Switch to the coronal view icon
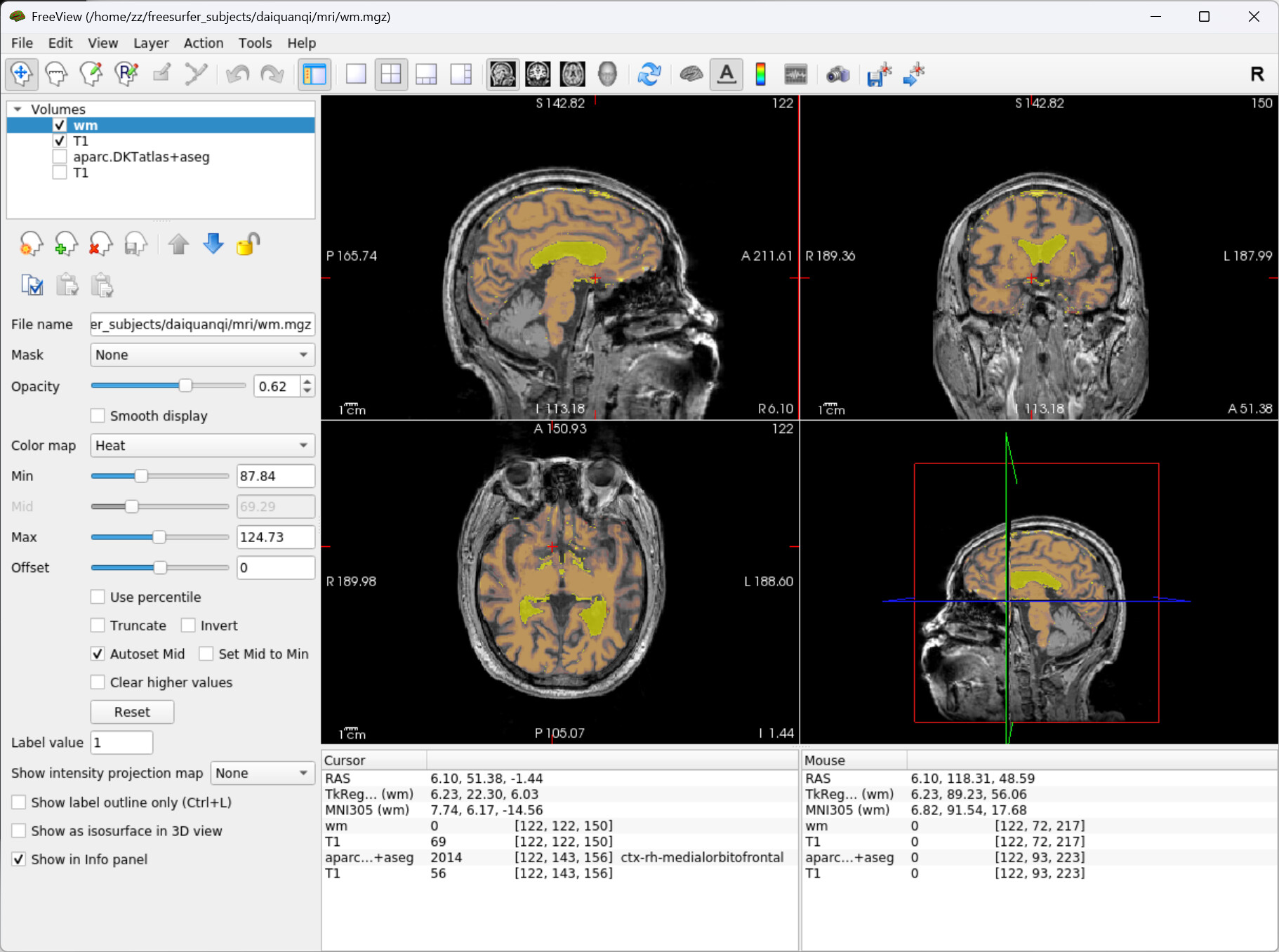Screen dimensions: 1279x952 click(538, 74)
